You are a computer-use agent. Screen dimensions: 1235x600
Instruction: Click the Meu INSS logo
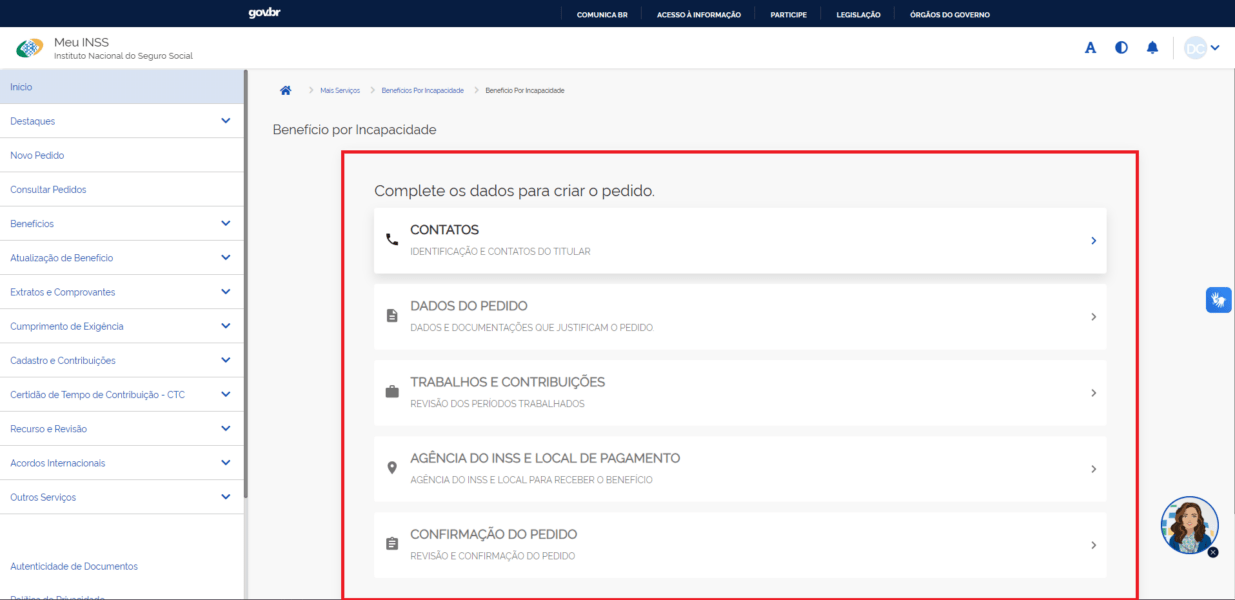click(30, 48)
